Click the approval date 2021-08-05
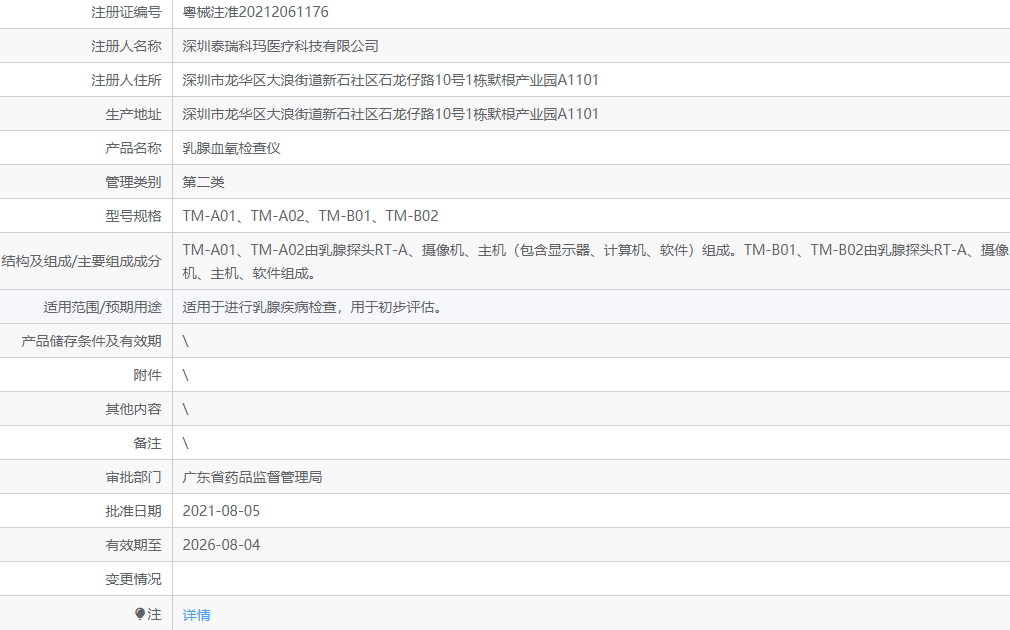The width and height of the screenshot is (1010, 630). [x=221, y=512]
